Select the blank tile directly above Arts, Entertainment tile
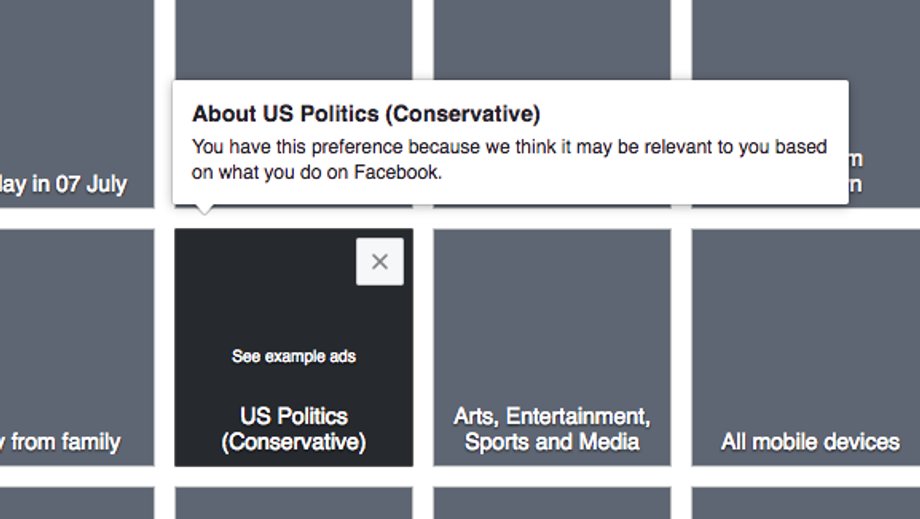 pyautogui.click(x=552, y=40)
